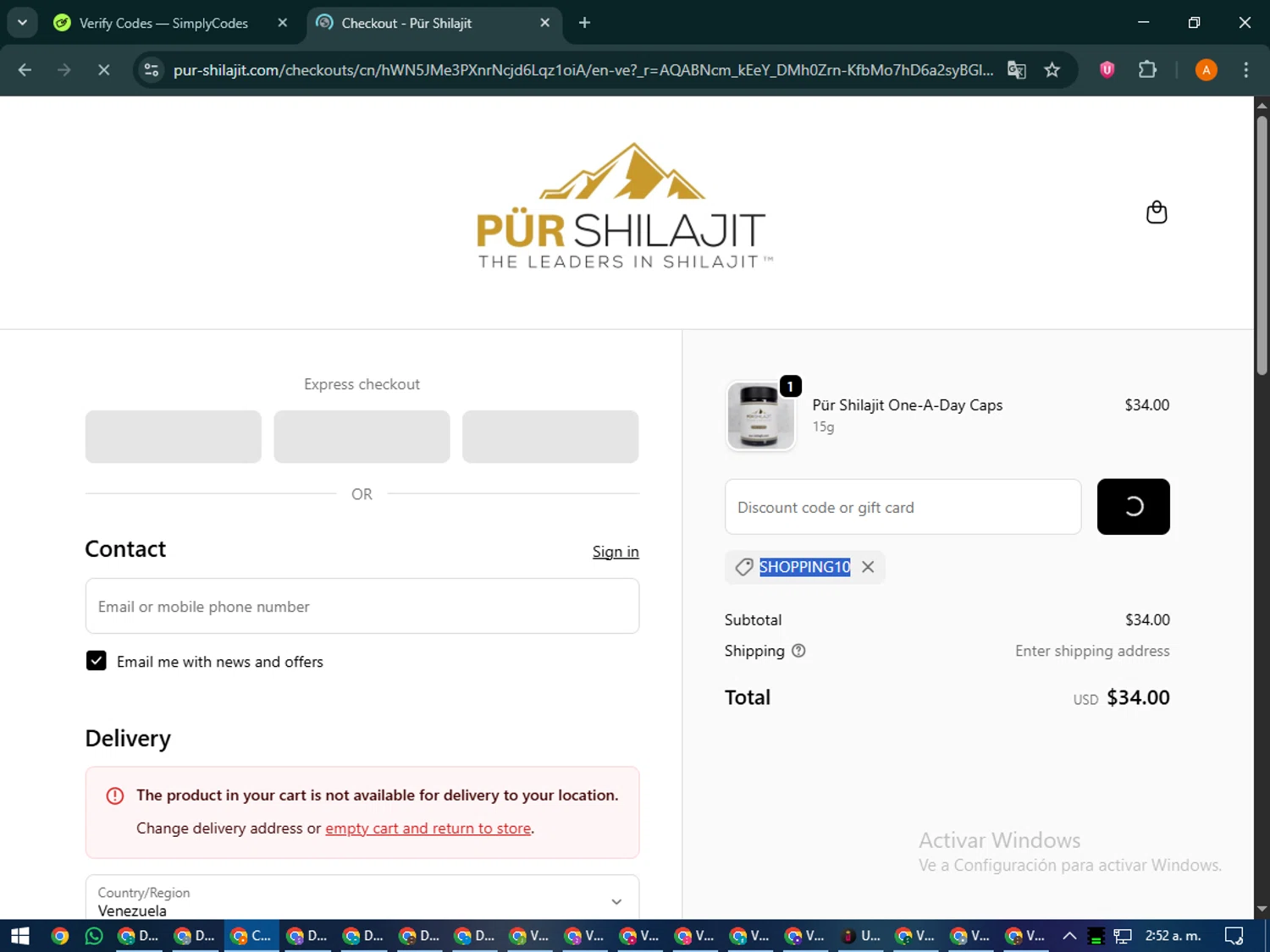Uncheck Email me with news and offers
The height and width of the screenshot is (952, 1270).
point(97,661)
